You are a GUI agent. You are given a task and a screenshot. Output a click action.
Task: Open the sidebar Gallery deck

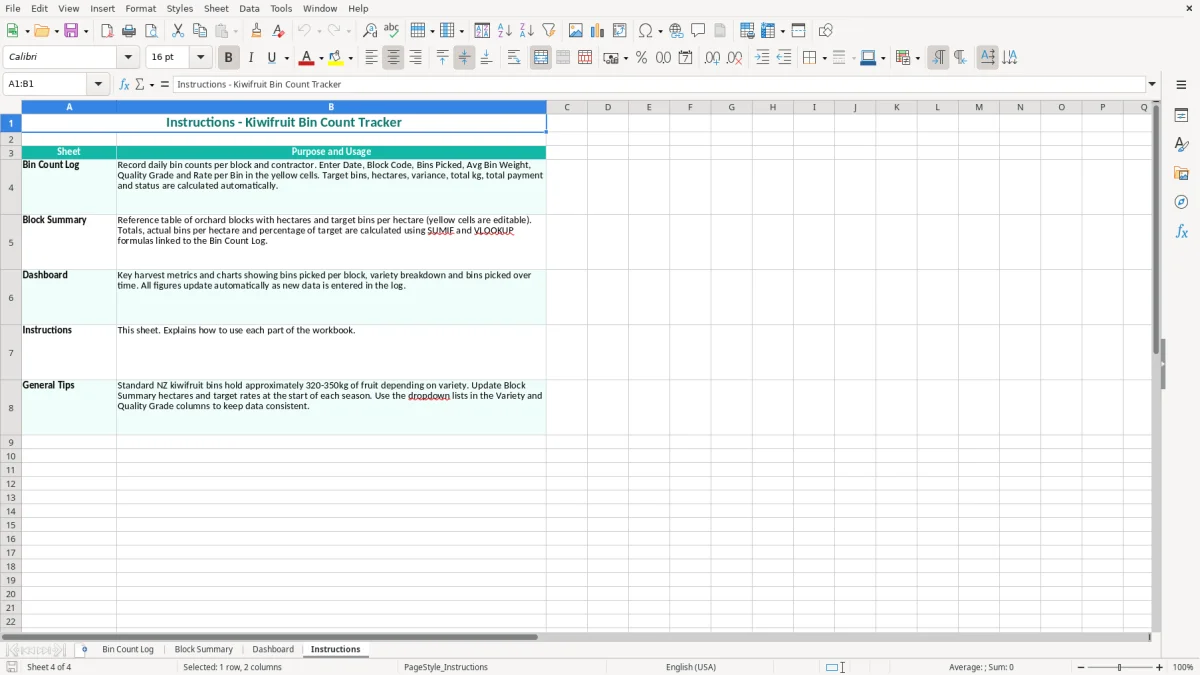click(1181, 174)
